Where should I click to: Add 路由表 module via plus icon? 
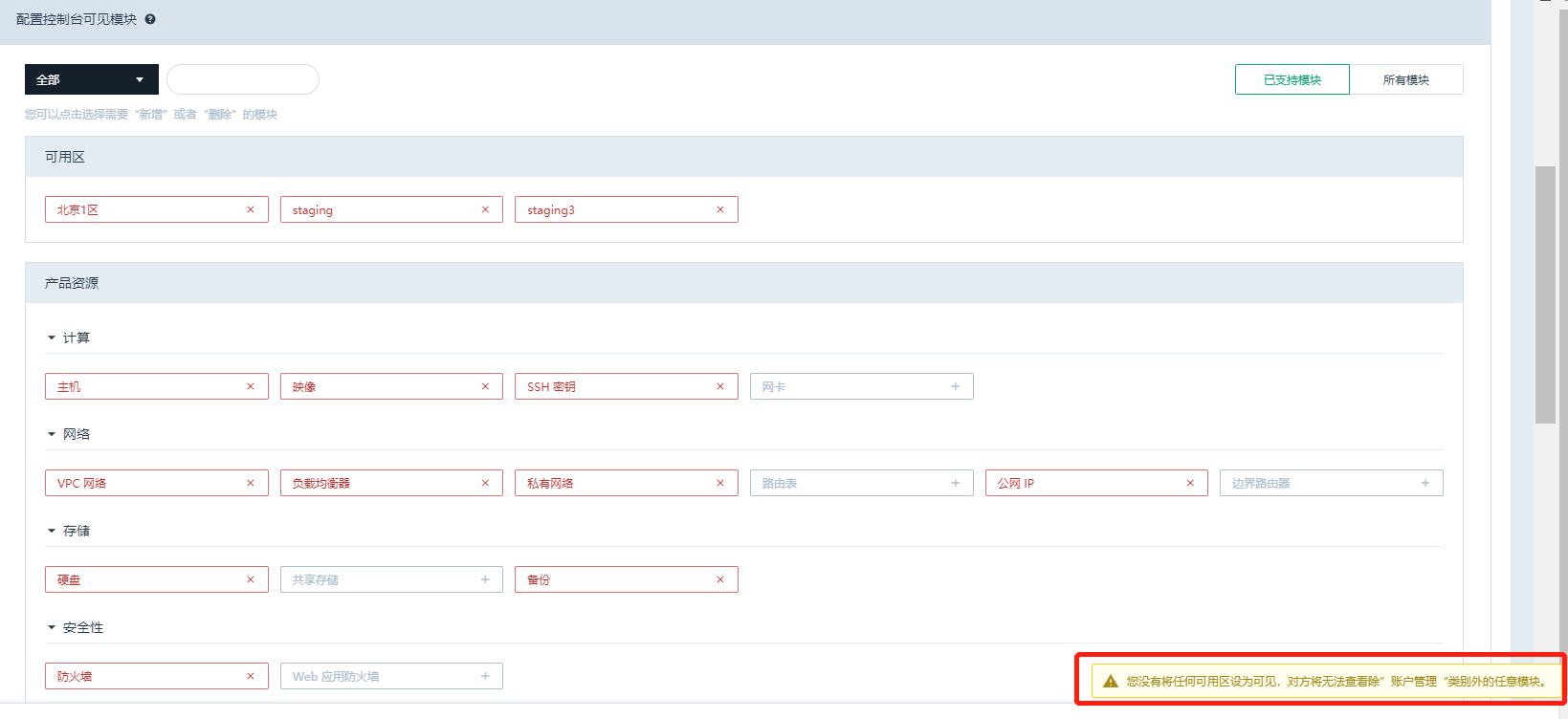[956, 483]
